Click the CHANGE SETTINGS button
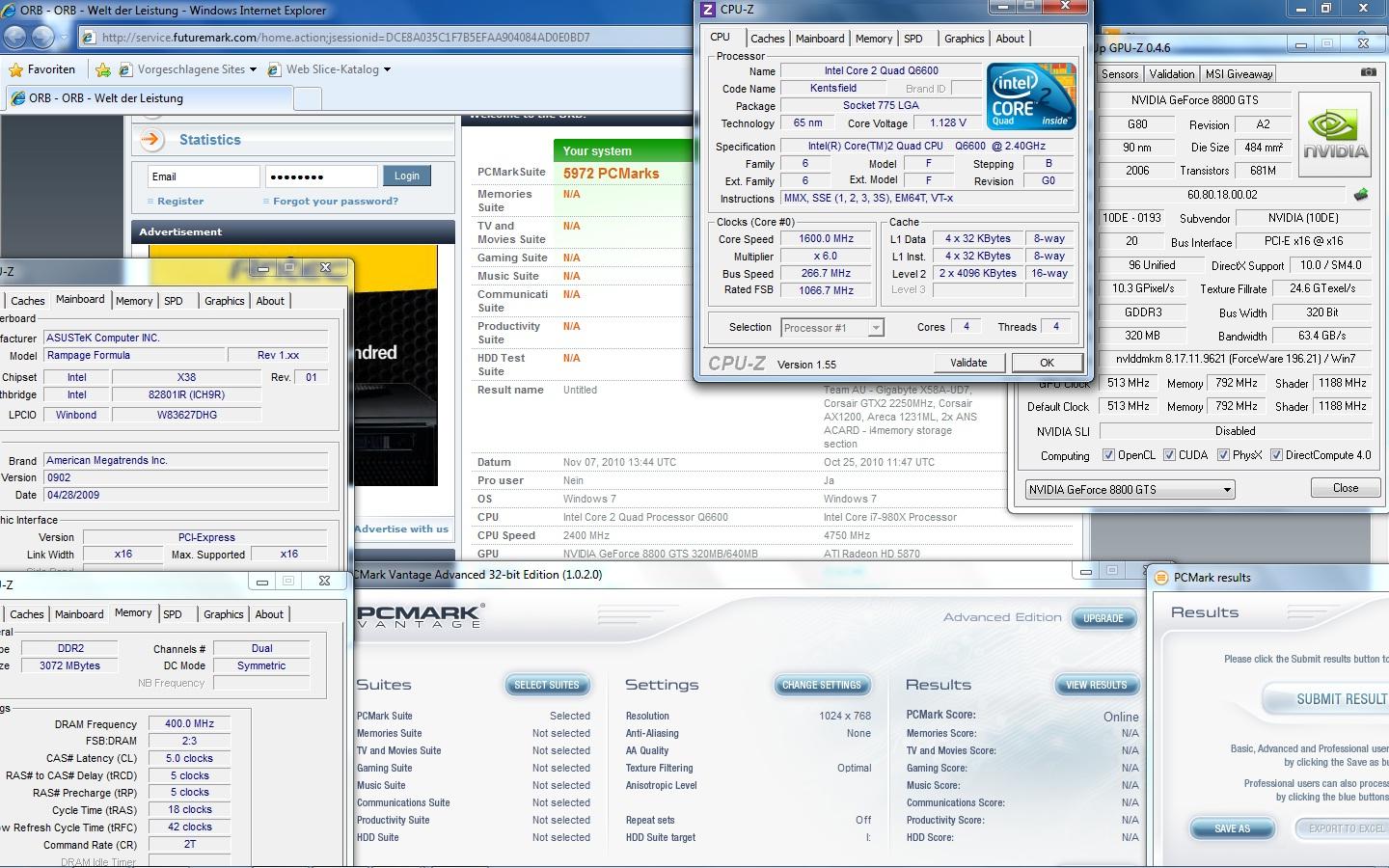The height and width of the screenshot is (868, 1389). coord(822,685)
